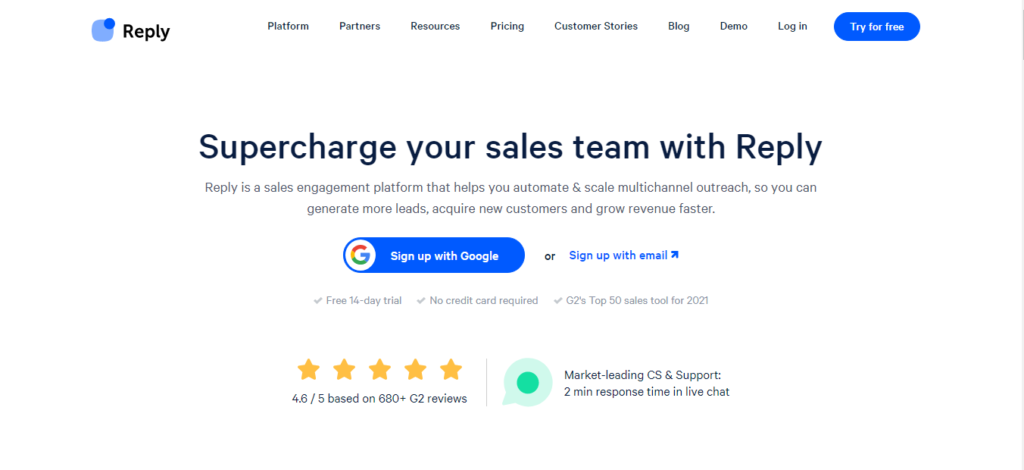
Task: Click the Log in link
Action: pyautogui.click(x=792, y=26)
